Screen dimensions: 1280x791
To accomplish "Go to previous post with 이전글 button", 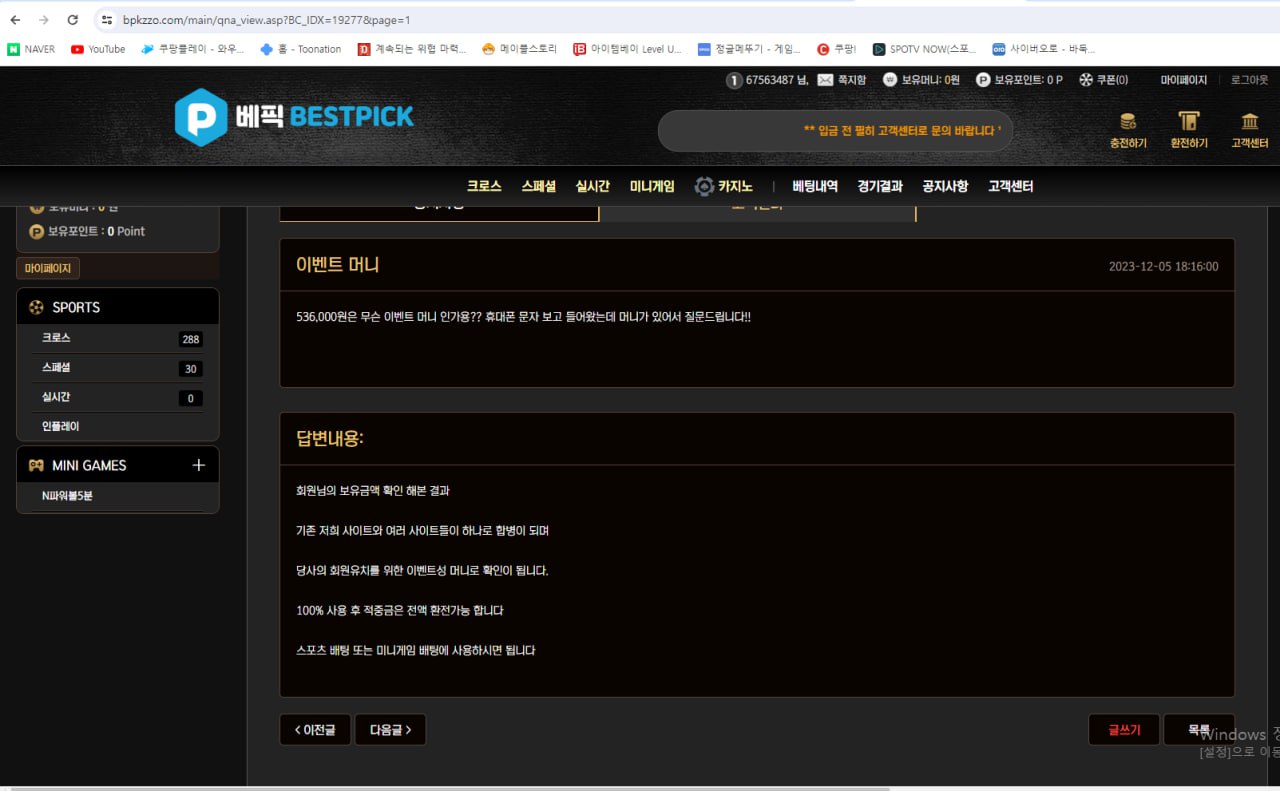I will (315, 730).
